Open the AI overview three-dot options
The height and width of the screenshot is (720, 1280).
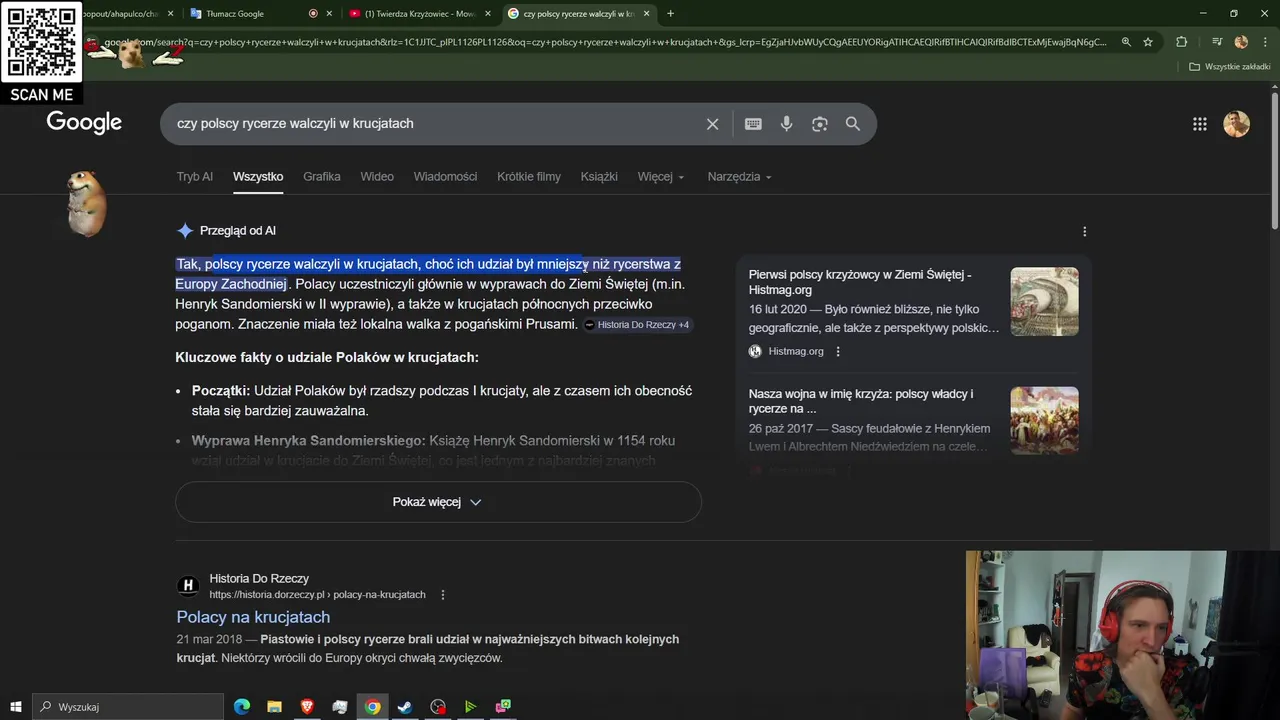(1085, 231)
